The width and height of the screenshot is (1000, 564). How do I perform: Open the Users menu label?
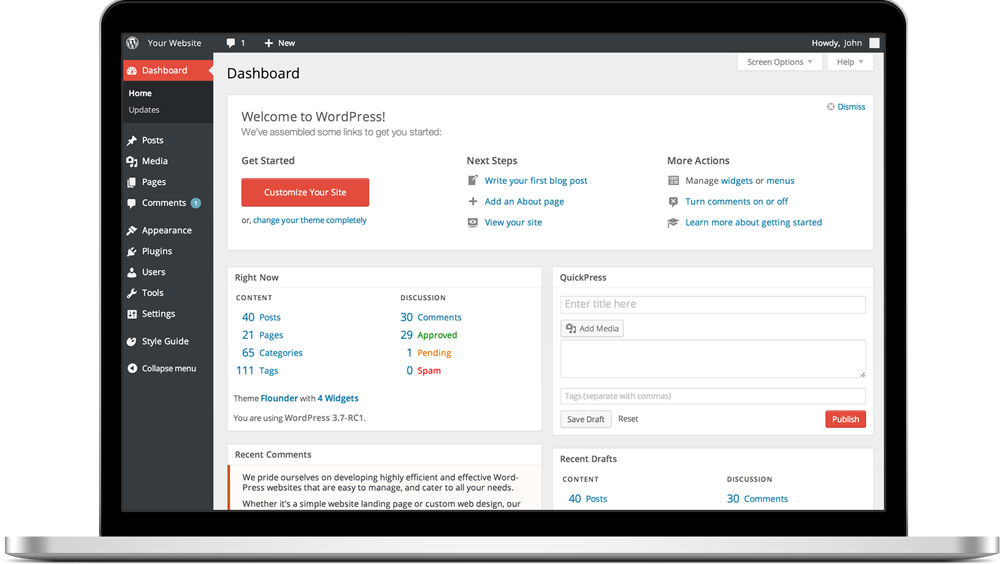[154, 272]
